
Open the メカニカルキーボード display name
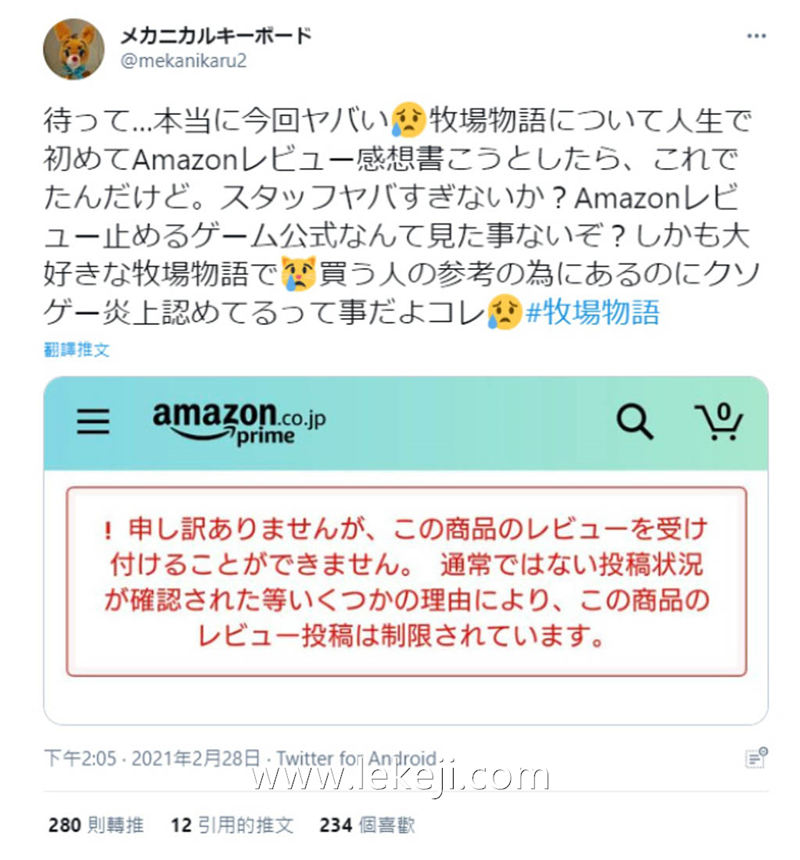[216, 36]
